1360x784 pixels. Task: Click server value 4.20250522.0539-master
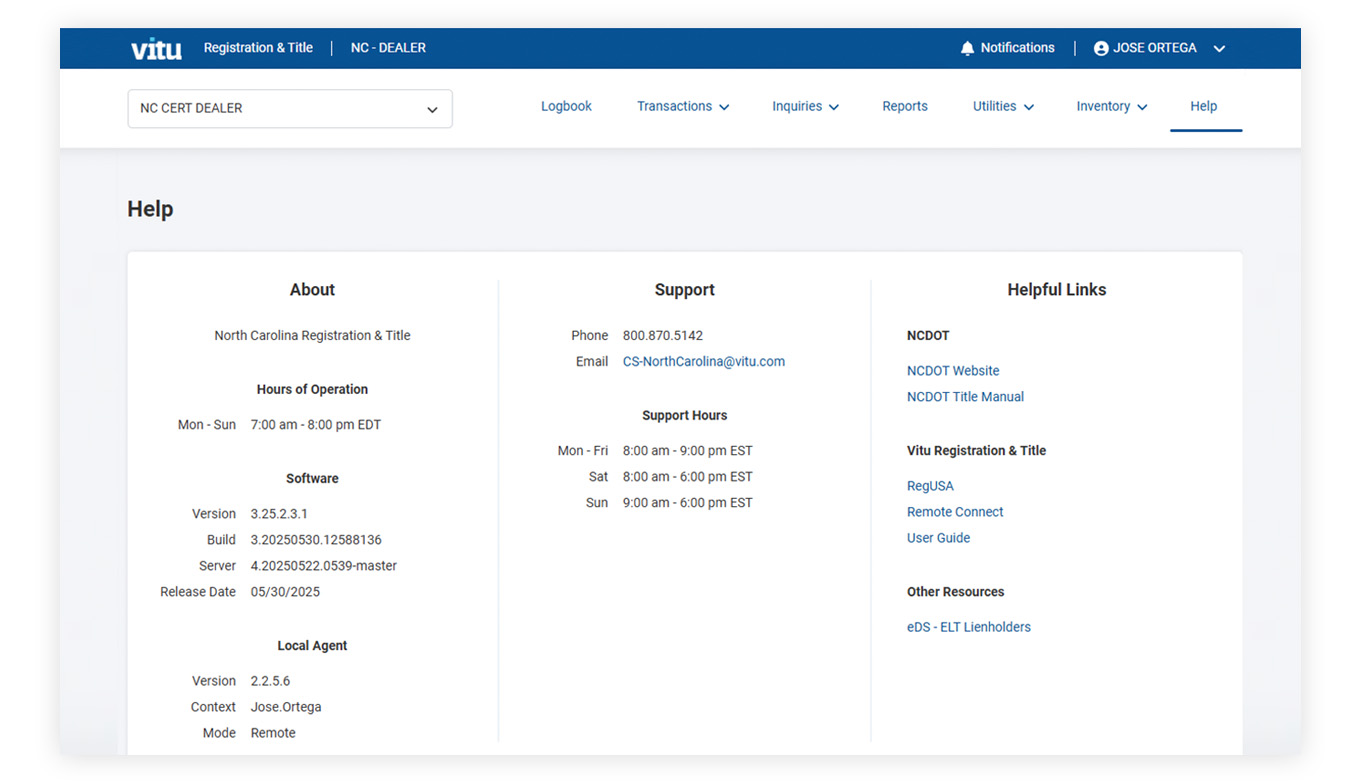click(x=324, y=566)
